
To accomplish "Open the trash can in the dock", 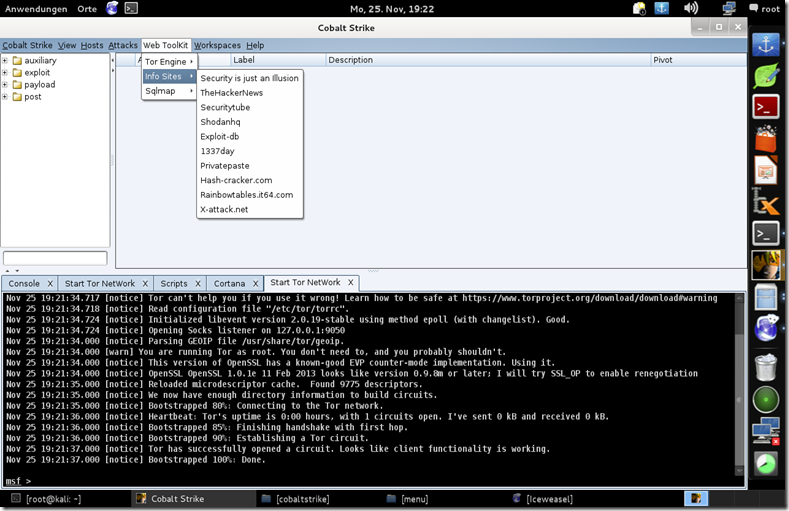I will [765, 362].
